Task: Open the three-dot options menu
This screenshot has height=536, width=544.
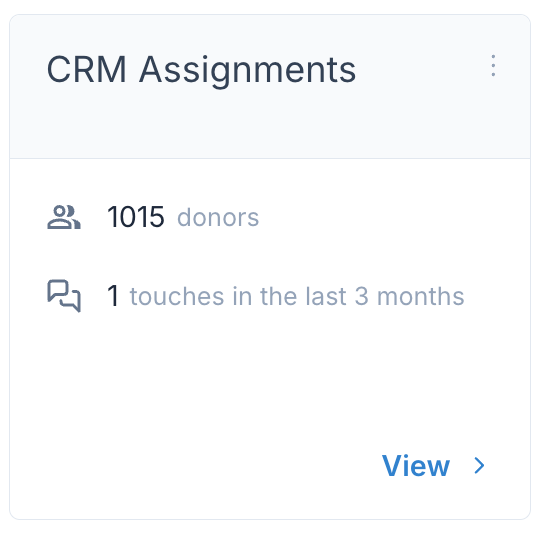Action: coord(493,66)
